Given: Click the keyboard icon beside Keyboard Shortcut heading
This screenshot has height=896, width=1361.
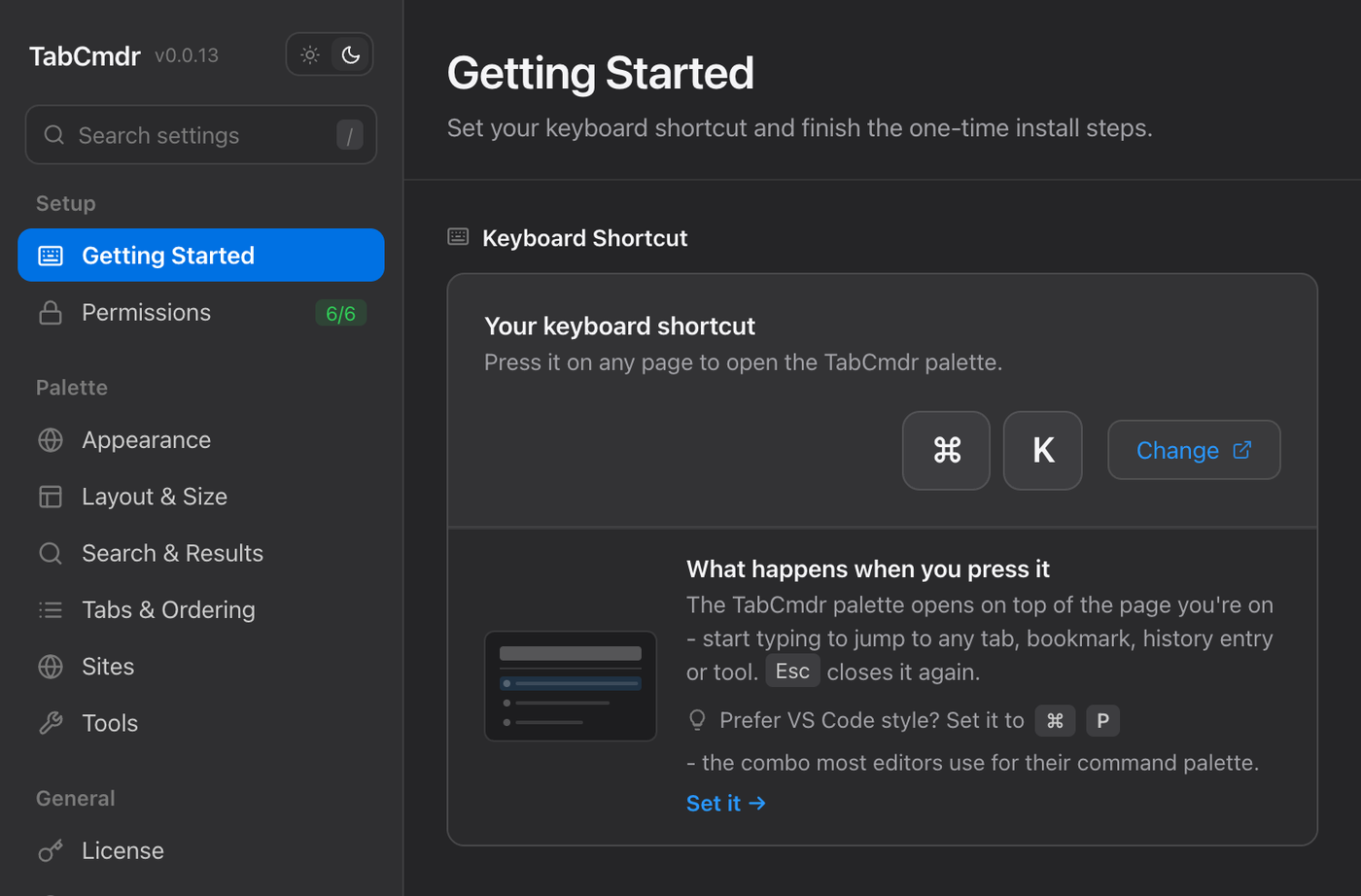Looking at the screenshot, I should pyautogui.click(x=458, y=237).
